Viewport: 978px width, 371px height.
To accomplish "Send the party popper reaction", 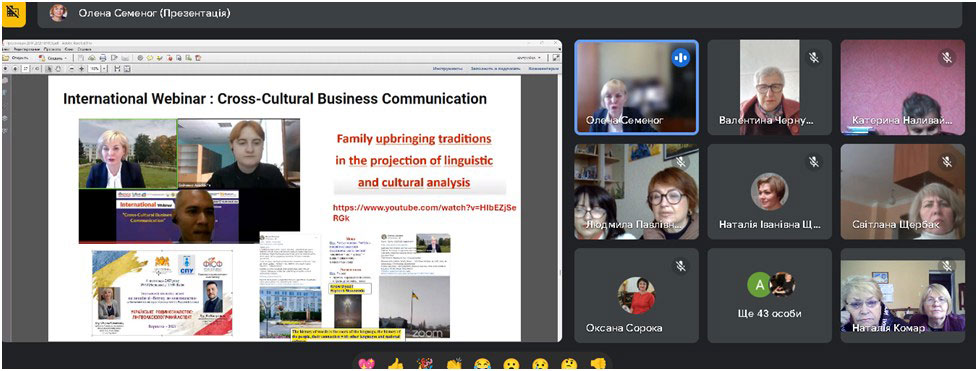I will click(x=424, y=364).
